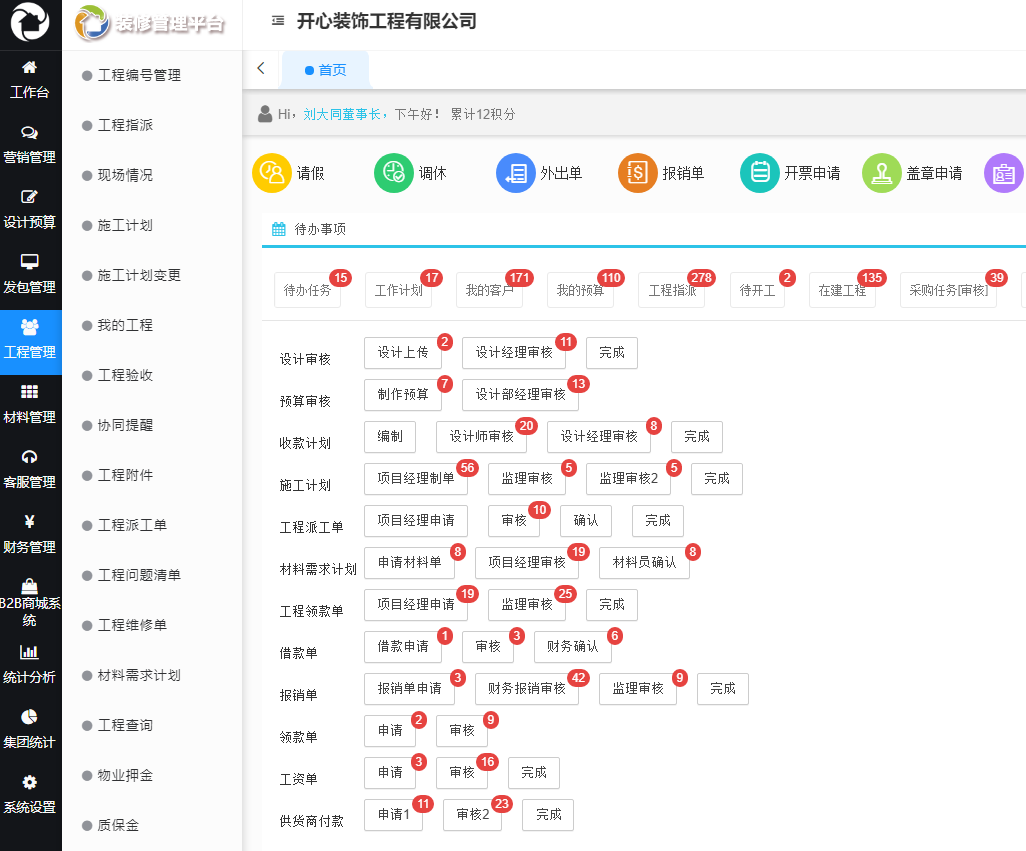Open the 材料管理 sidebar section
Screen dimensions: 1026x851
30,406
